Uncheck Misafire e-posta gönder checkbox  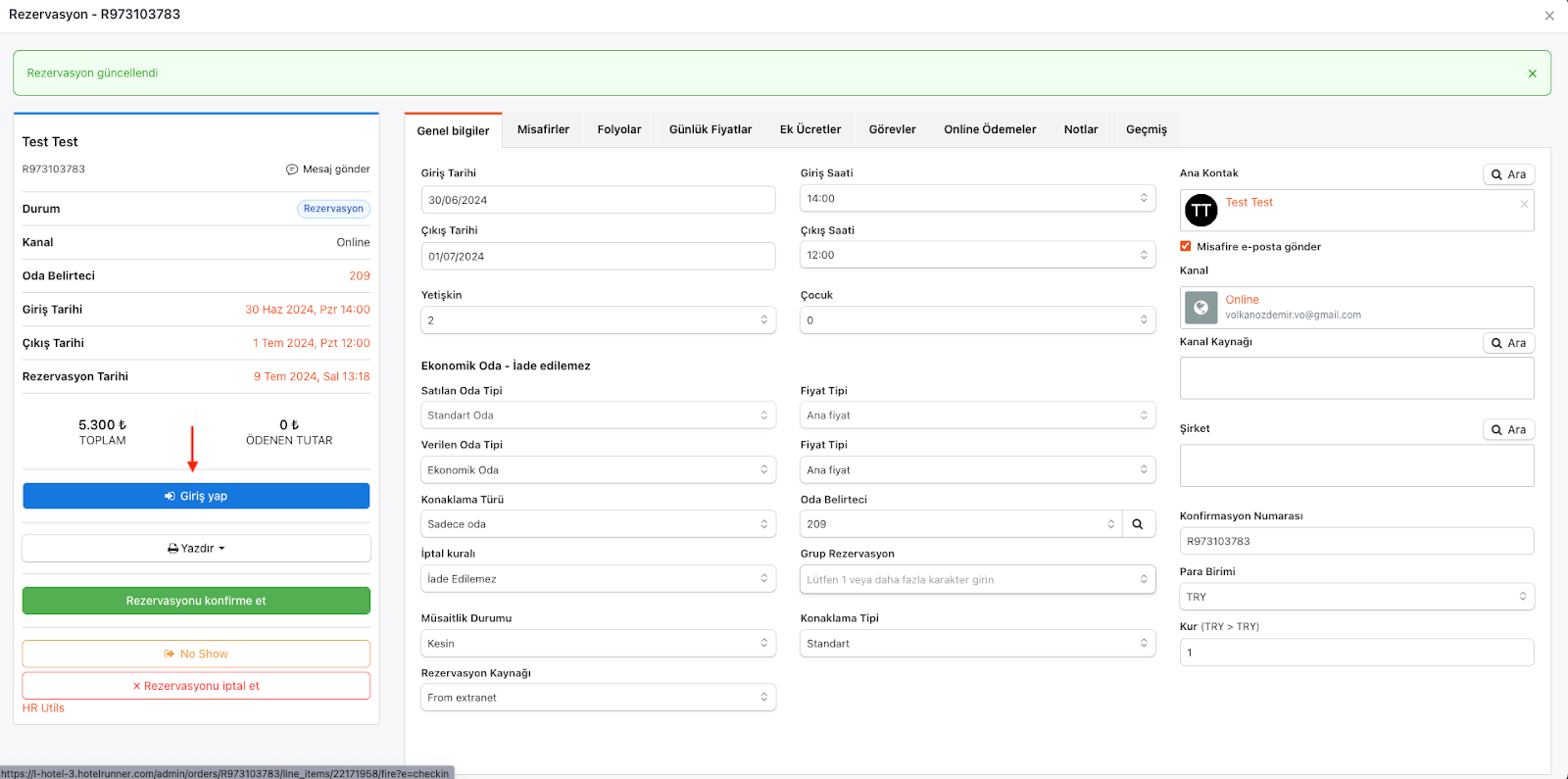click(x=1186, y=247)
